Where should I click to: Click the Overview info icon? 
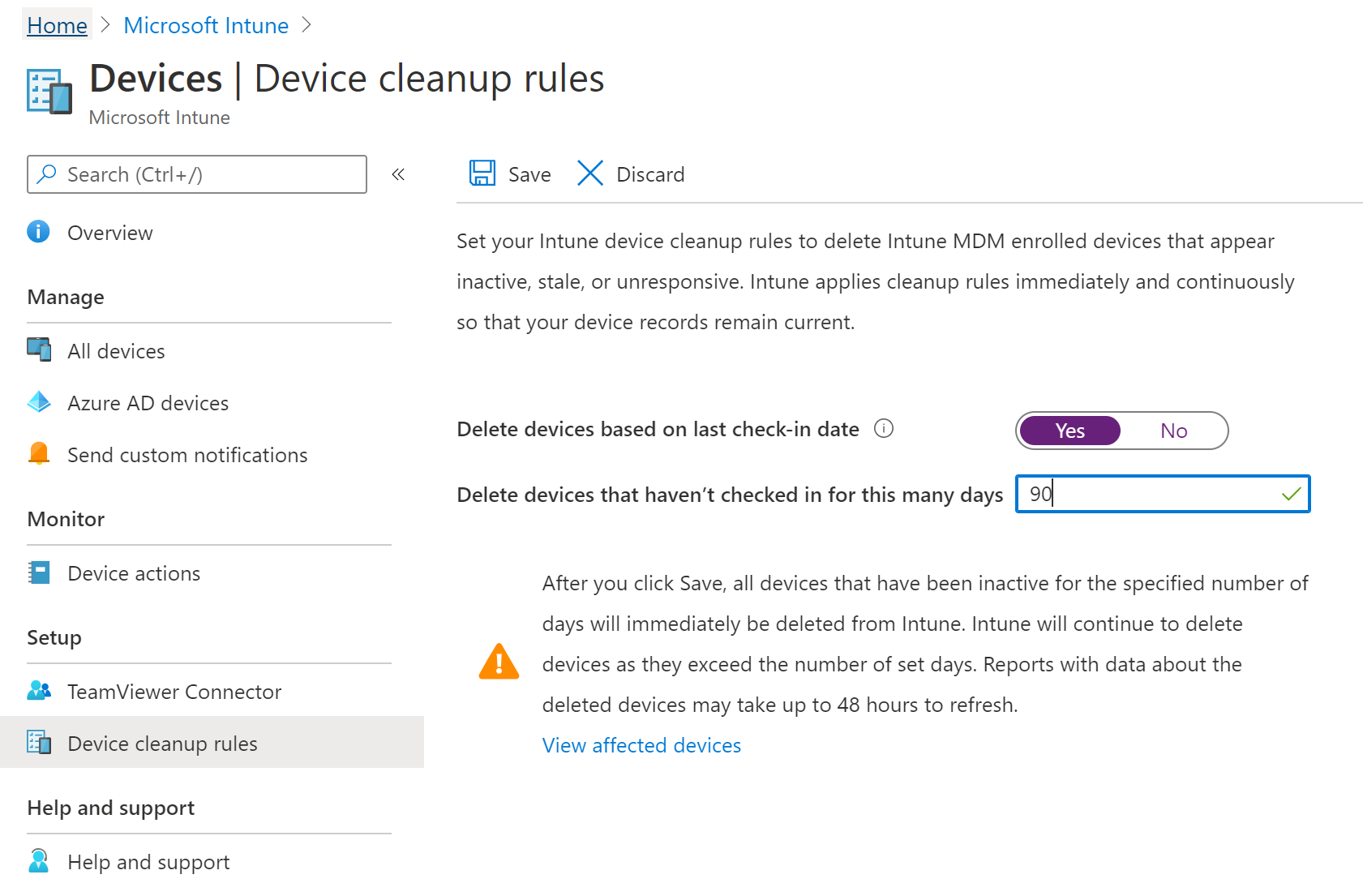tap(38, 231)
